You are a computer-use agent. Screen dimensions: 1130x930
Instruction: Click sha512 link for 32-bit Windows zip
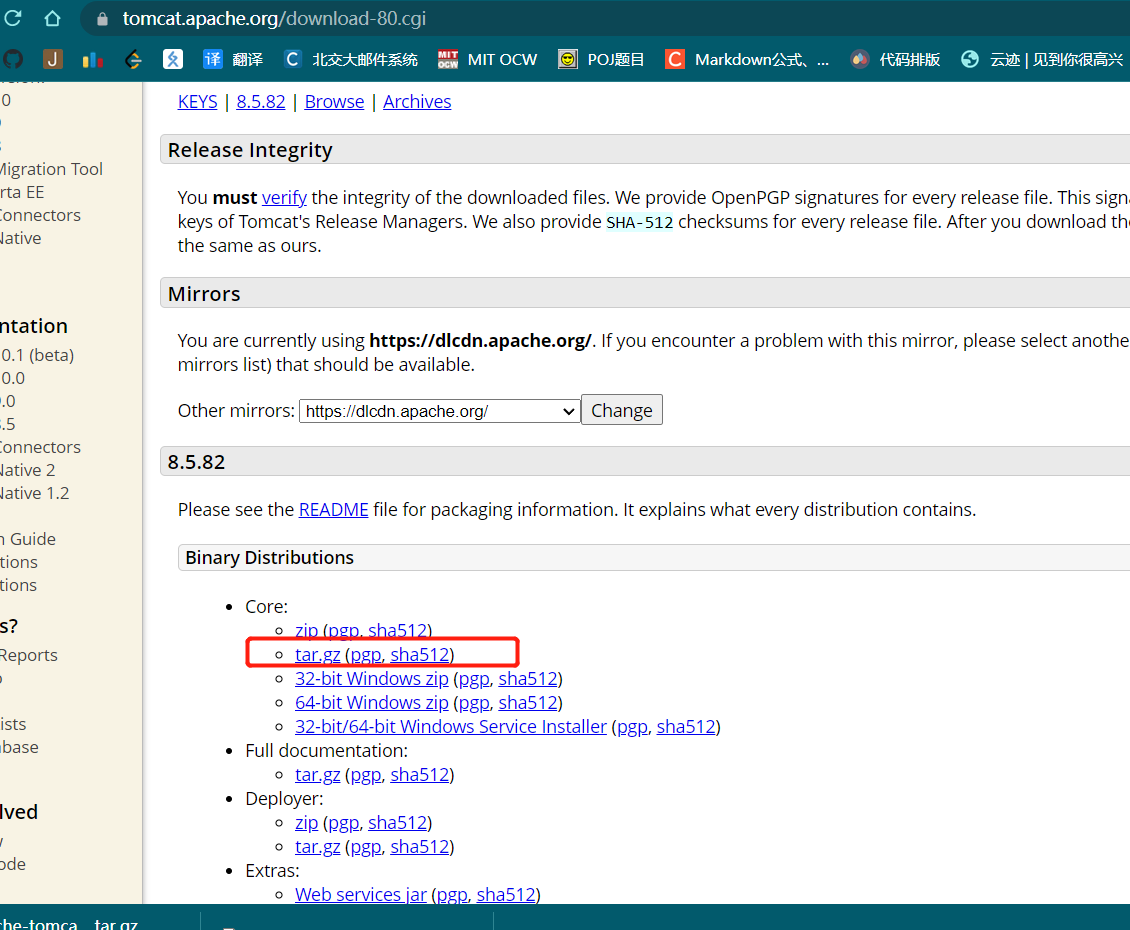coord(528,678)
